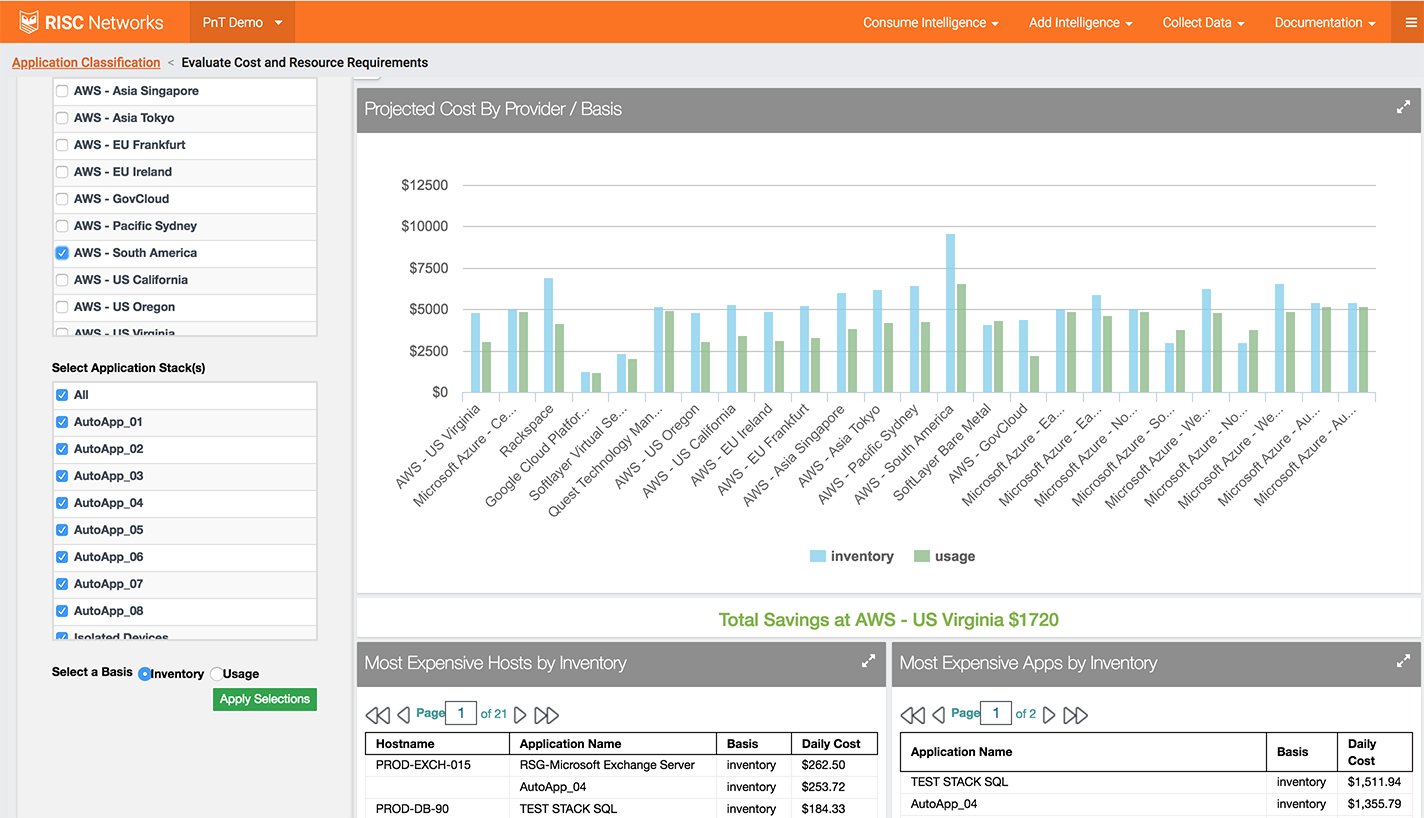Check the AWS - Asia Tokyo checkbox
The width and height of the screenshot is (1424, 818).
pyautogui.click(x=62, y=118)
